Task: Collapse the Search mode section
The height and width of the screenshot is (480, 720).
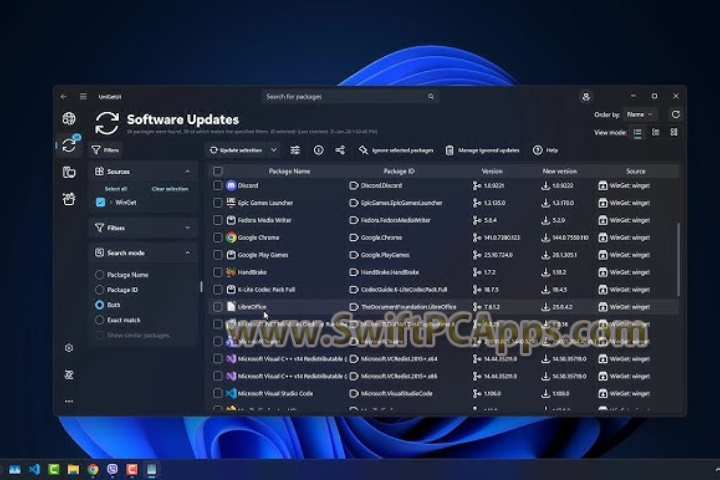Action: pyautogui.click(x=187, y=253)
